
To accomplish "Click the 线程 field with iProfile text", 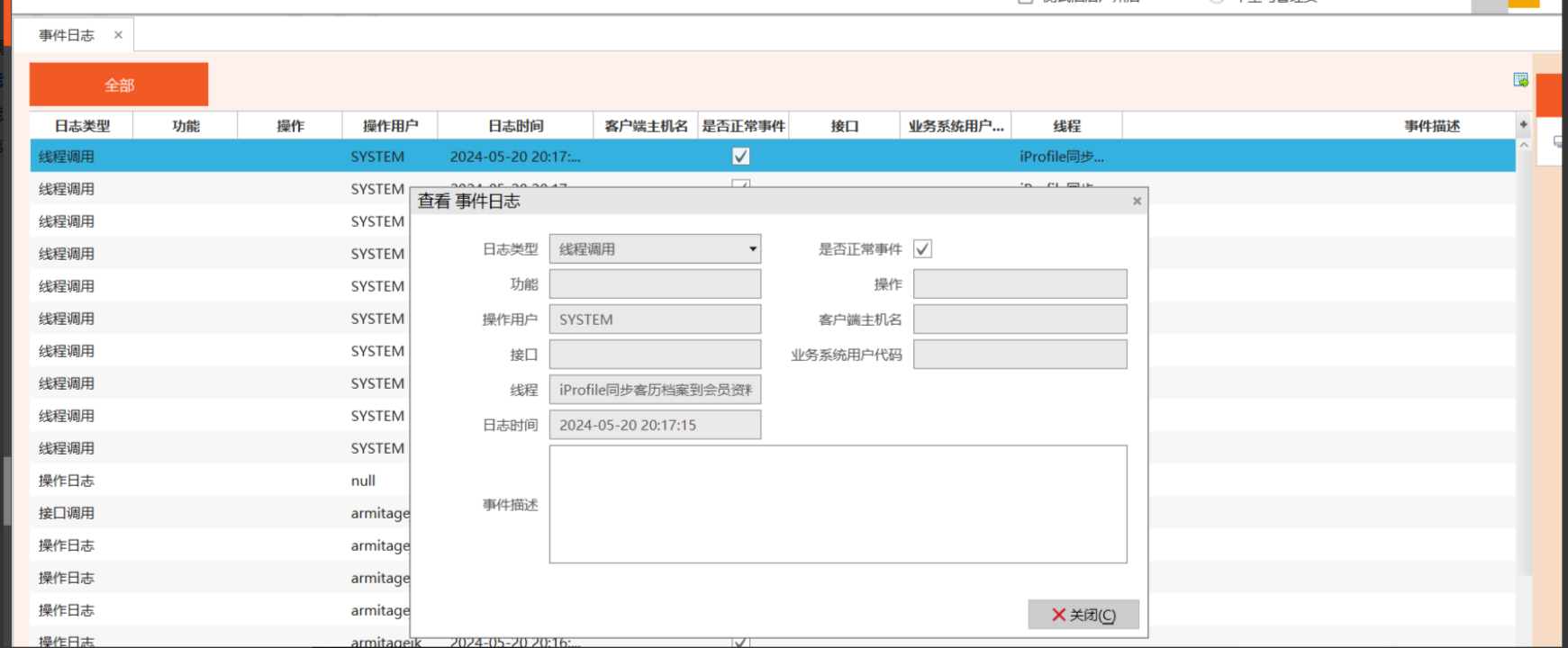I will pos(655,390).
